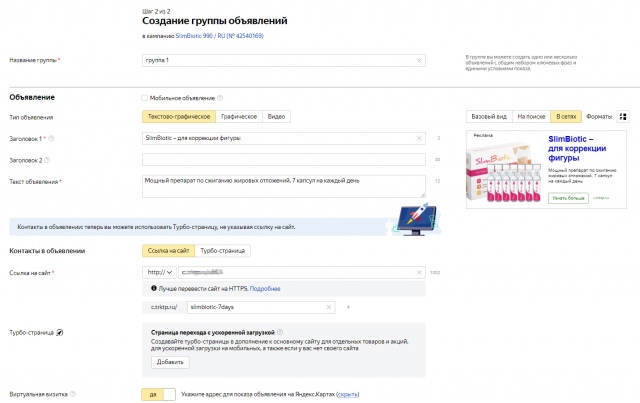Clear the group name field

tap(419, 60)
